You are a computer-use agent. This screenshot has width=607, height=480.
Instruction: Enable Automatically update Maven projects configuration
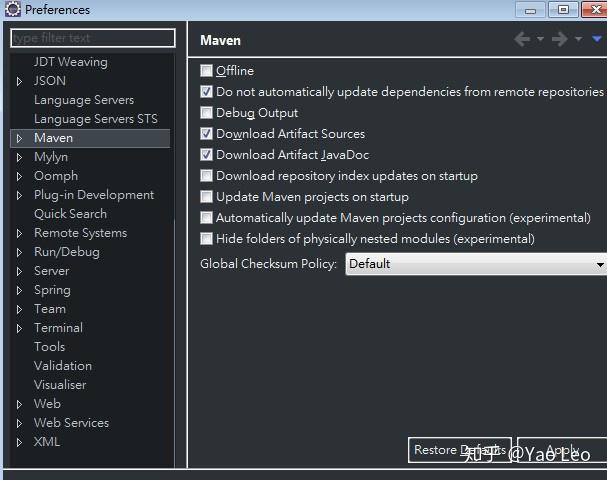[x=206, y=218]
